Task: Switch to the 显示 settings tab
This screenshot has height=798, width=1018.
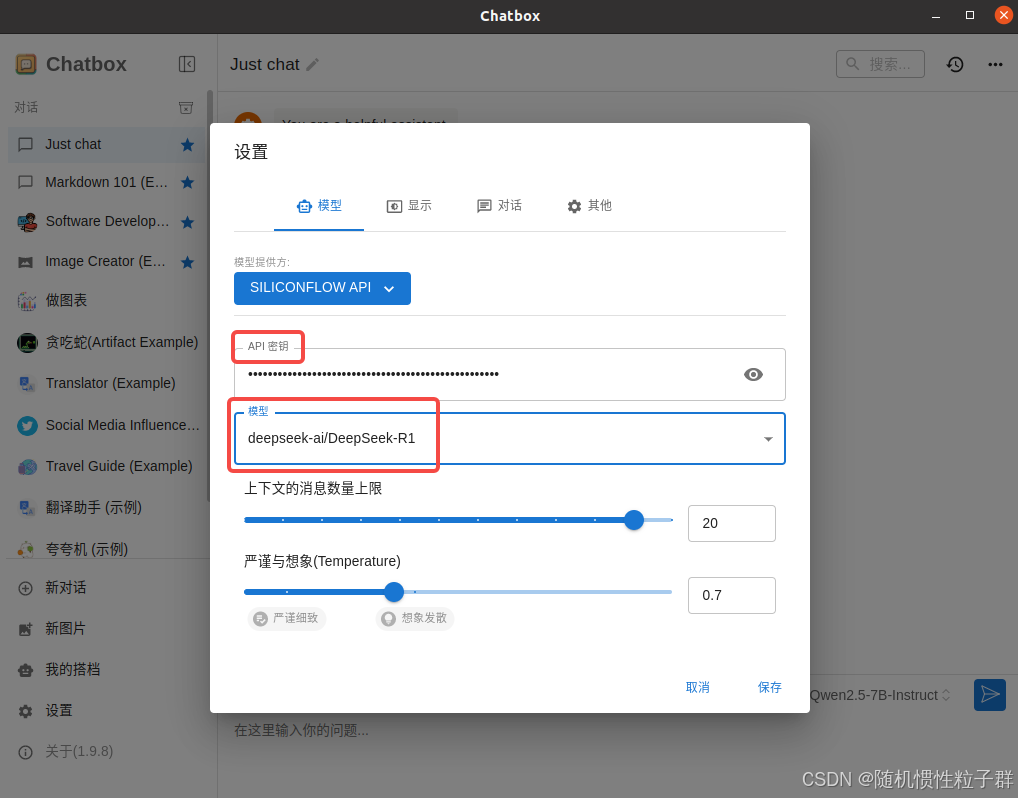Action: [x=409, y=206]
